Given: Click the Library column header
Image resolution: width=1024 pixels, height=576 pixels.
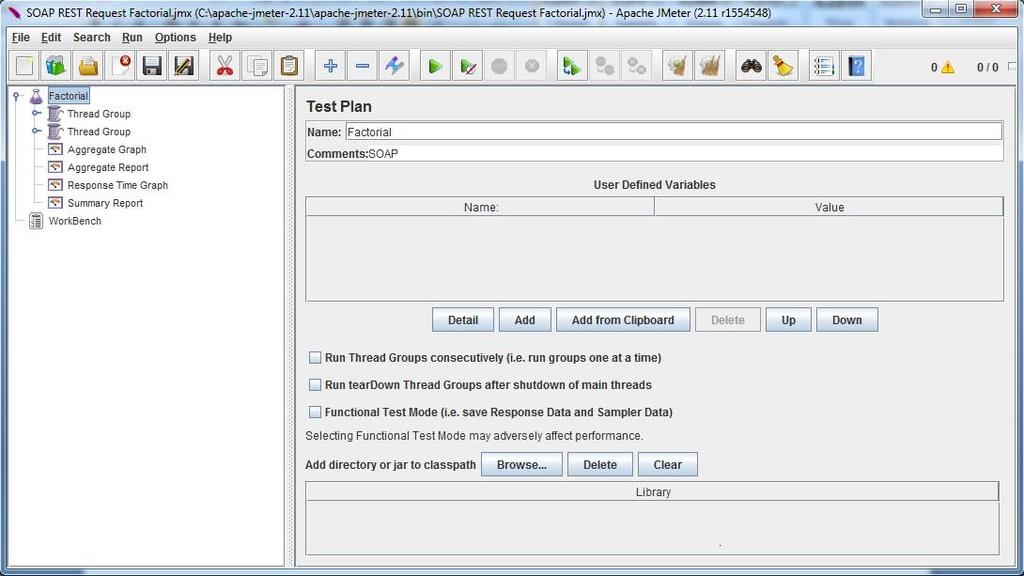Looking at the screenshot, I should pyautogui.click(x=652, y=492).
